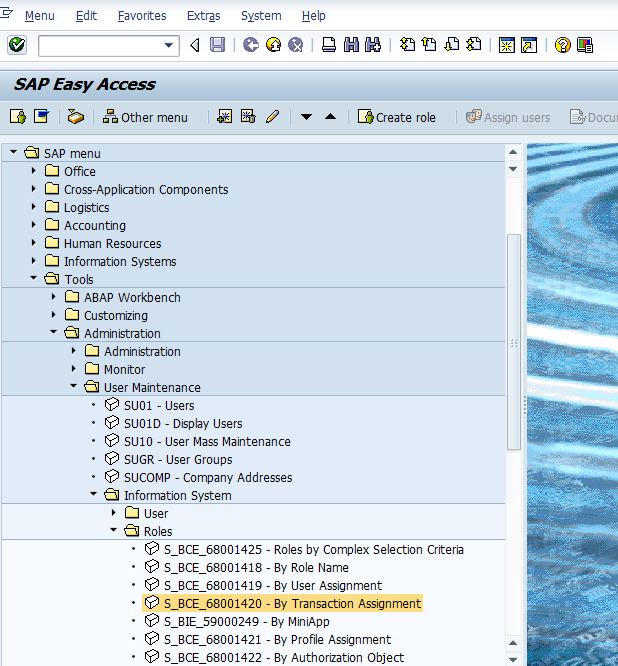
Task: Open the Extras menu
Action: click(x=203, y=16)
